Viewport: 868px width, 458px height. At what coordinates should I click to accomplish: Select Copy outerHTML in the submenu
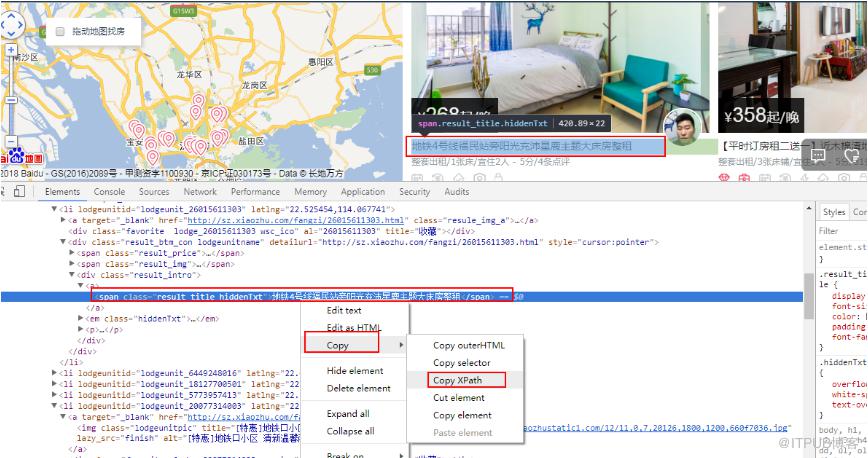coord(465,345)
